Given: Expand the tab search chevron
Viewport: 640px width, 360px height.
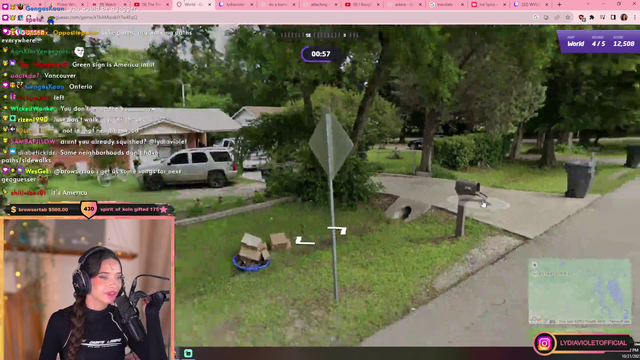Looking at the screenshot, I should 588,4.
